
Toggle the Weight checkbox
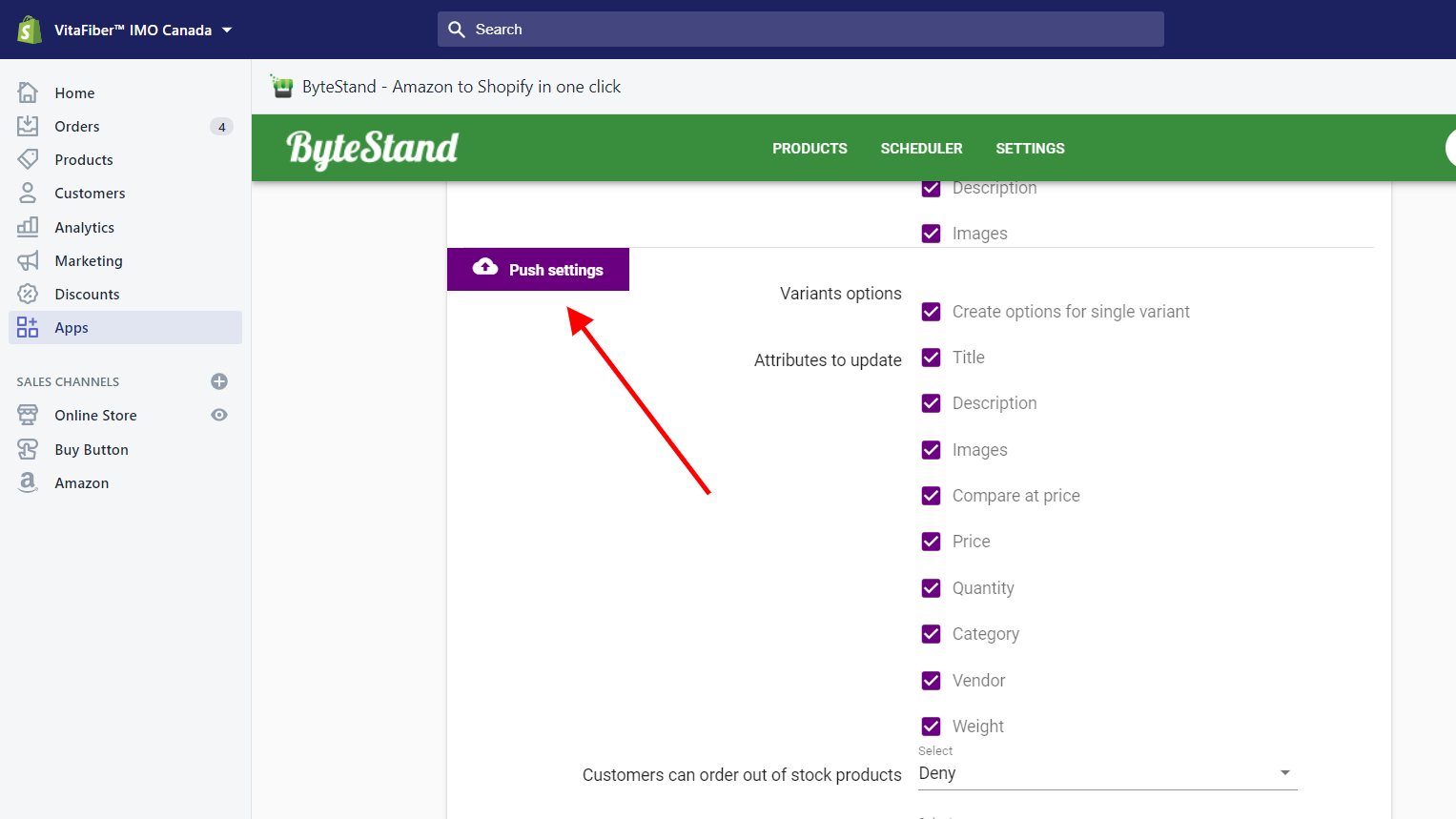coord(932,727)
